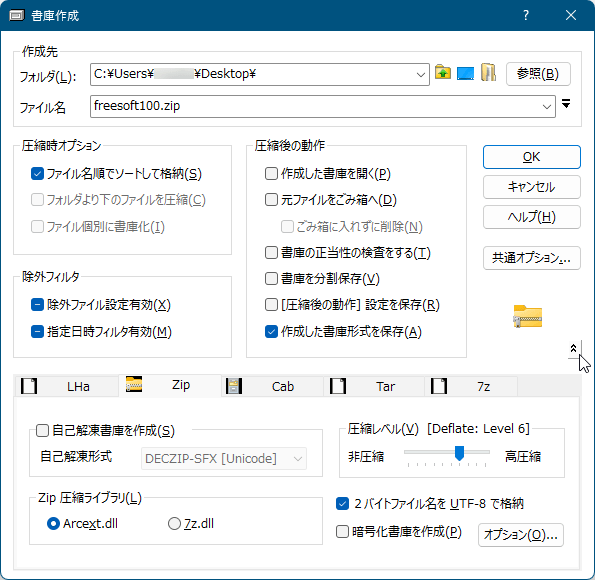Click the キャンセル button

[x=532, y=187]
